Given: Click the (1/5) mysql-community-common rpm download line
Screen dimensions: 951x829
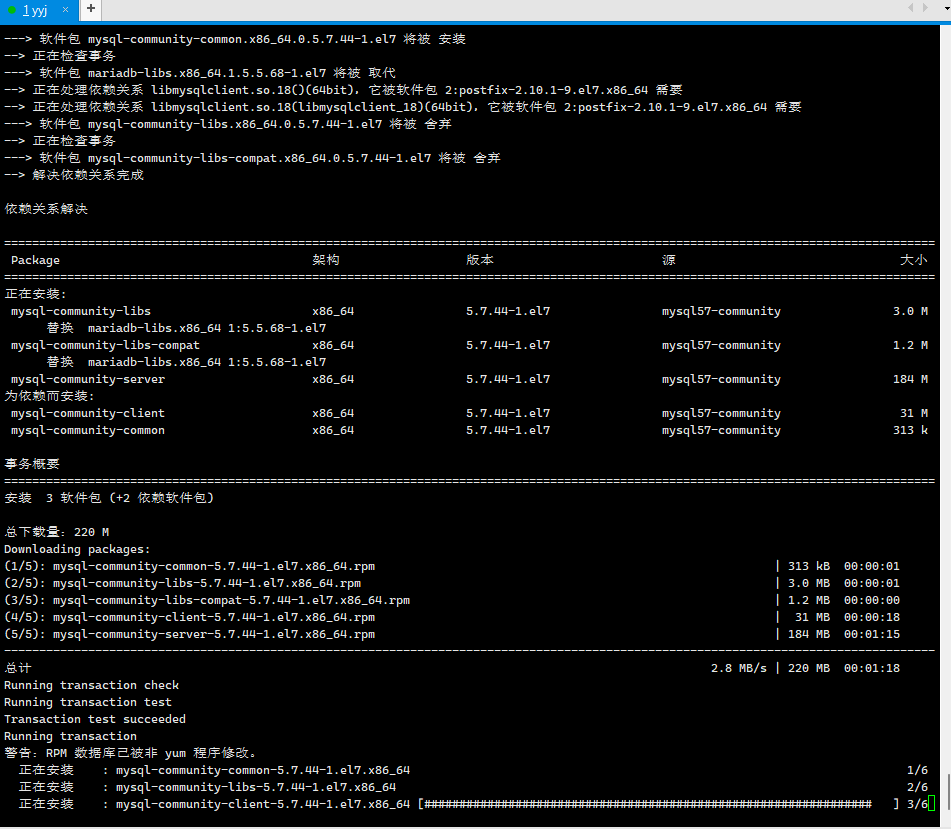Looking at the screenshot, I should point(452,566).
